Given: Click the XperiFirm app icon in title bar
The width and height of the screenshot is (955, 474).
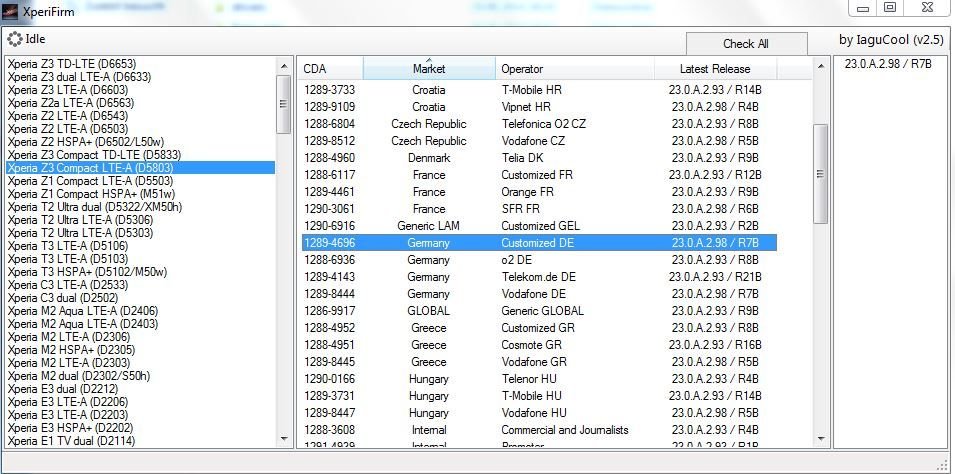Looking at the screenshot, I should pos(12,12).
